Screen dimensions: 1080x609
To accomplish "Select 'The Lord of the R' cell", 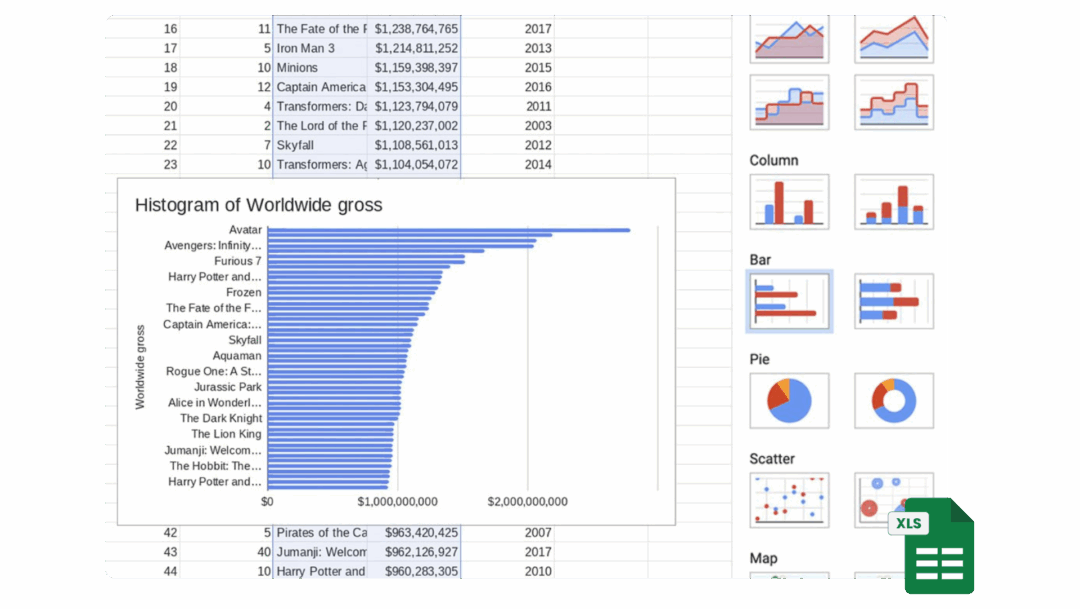I will point(320,126).
